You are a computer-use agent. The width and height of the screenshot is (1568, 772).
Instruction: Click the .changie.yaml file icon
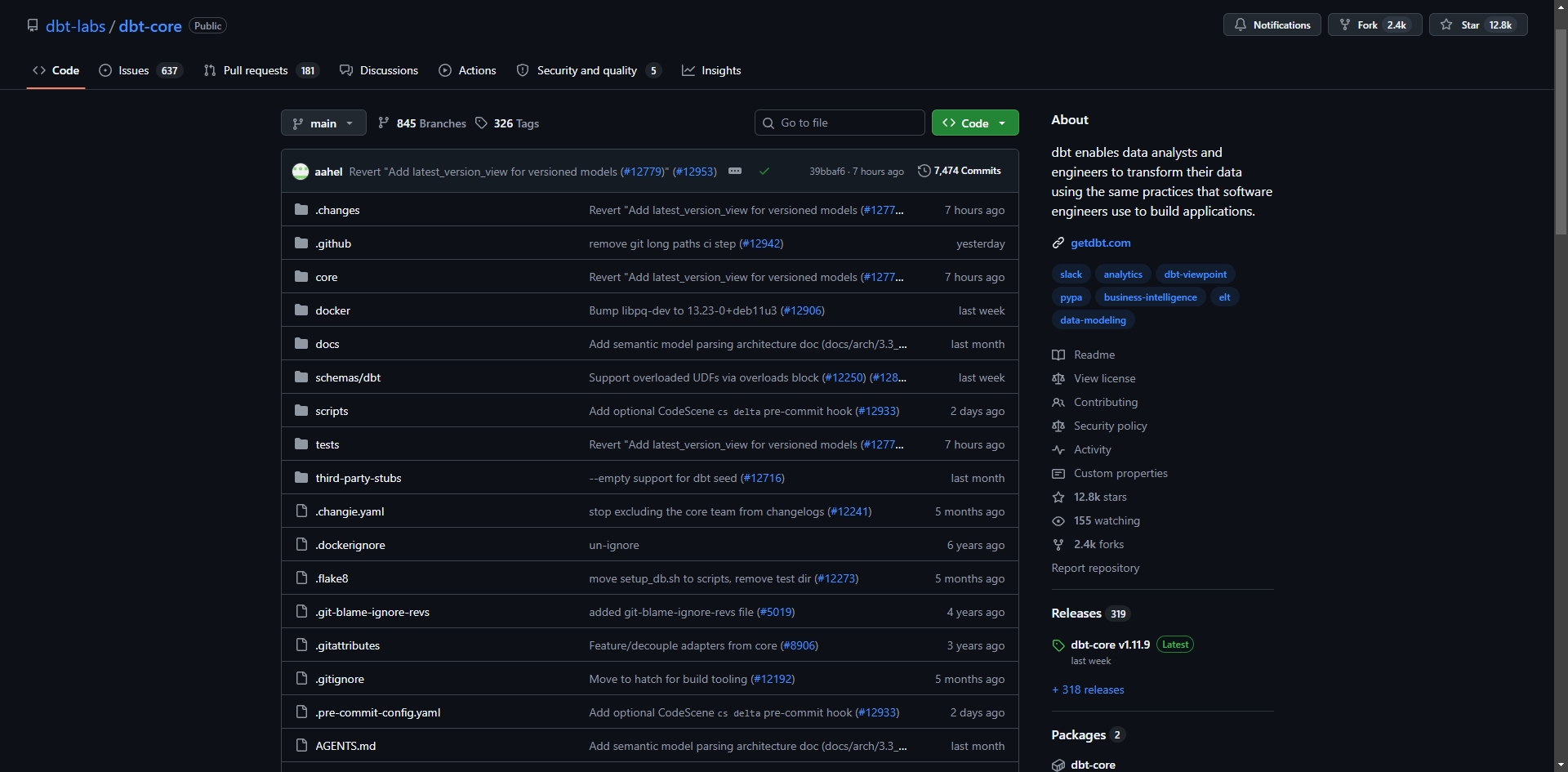(x=301, y=511)
